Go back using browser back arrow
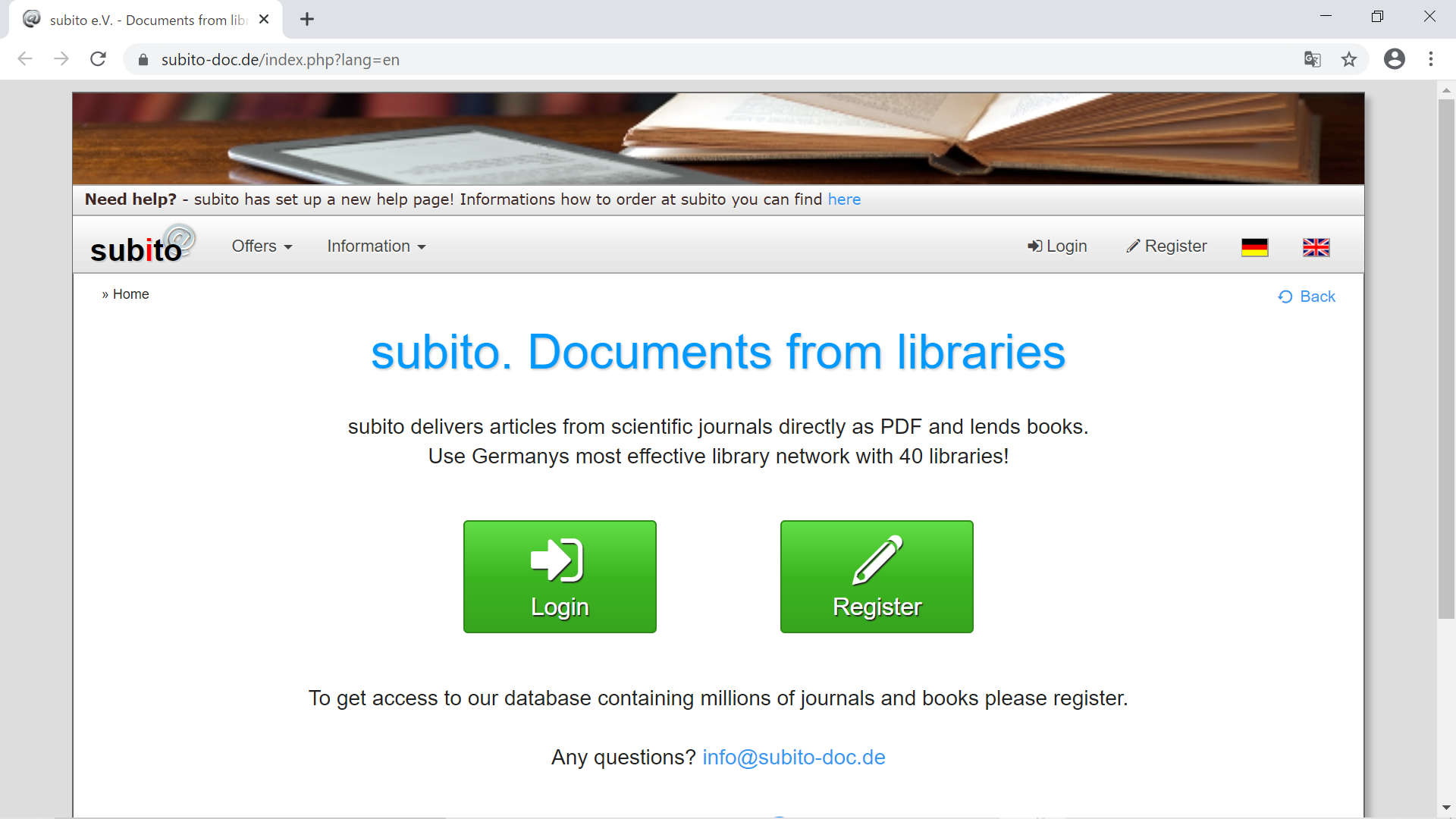This screenshot has height=819, width=1456. tap(25, 59)
